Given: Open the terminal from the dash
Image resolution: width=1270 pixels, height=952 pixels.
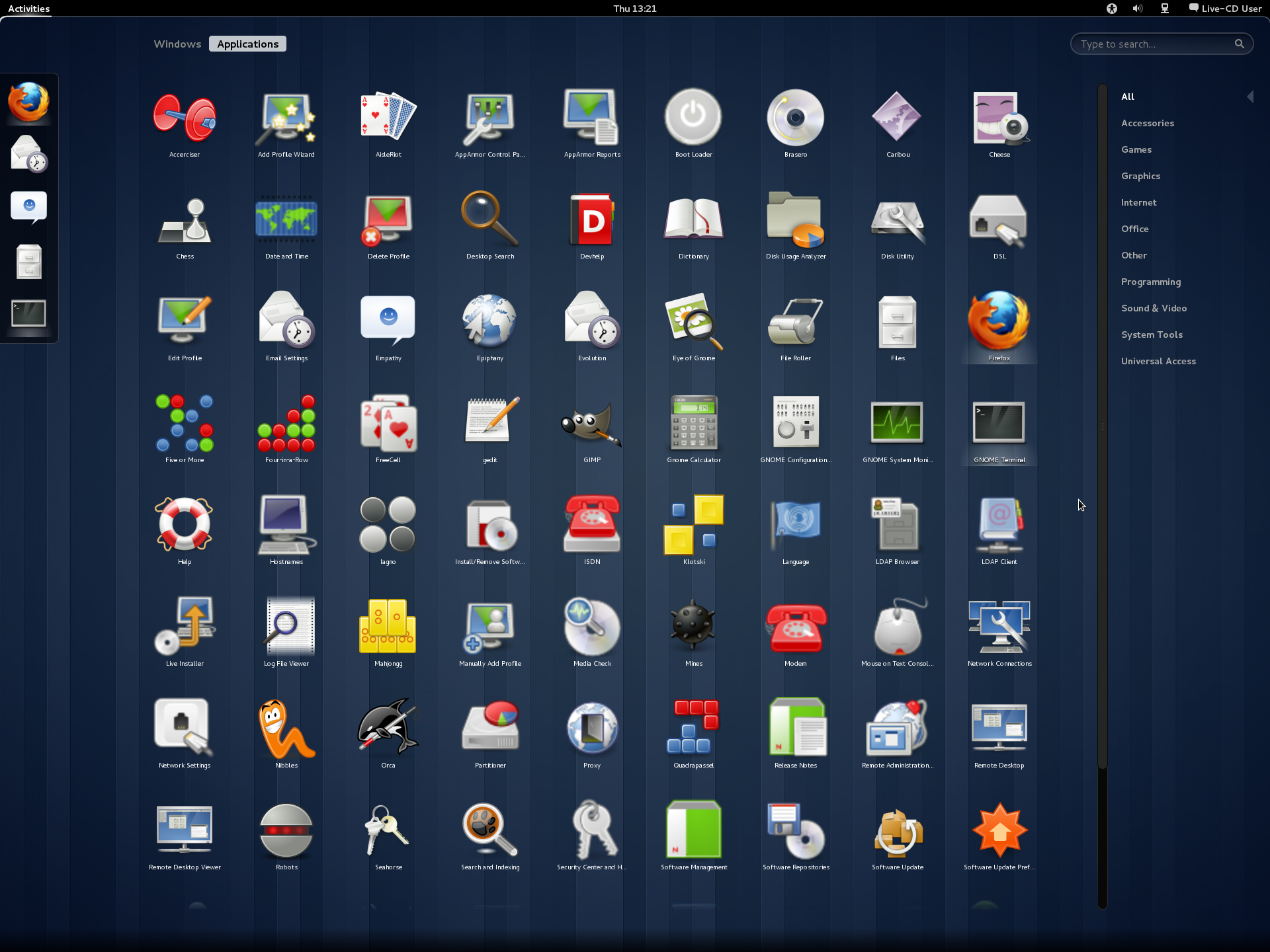Looking at the screenshot, I should (x=28, y=314).
